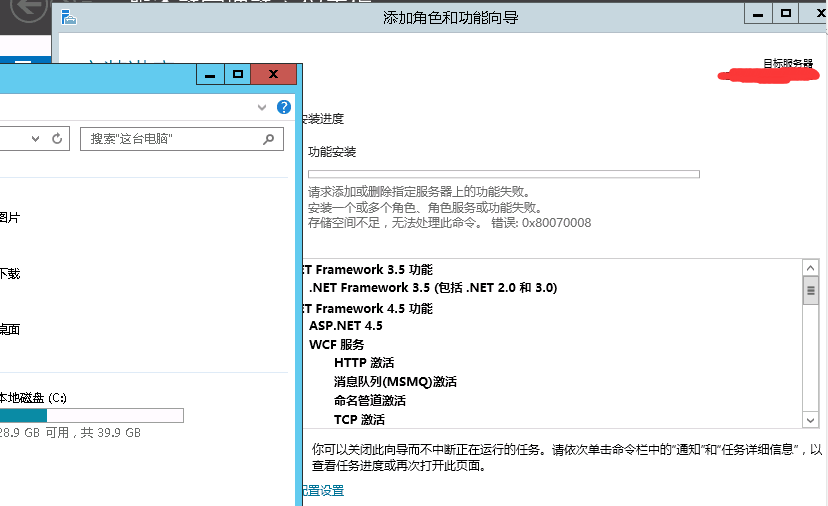This screenshot has width=828, height=506.
Task: Select 命名管道激活 row
Action: click(370, 401)
